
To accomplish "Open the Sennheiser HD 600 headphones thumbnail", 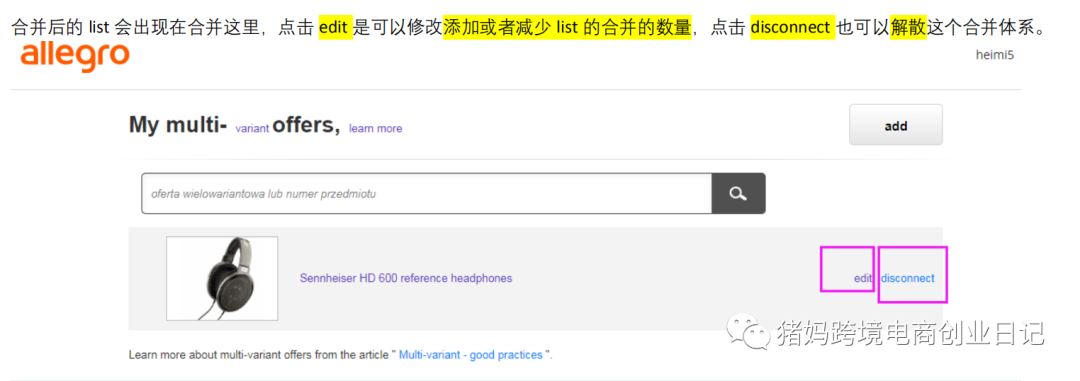I will (222, 278).
